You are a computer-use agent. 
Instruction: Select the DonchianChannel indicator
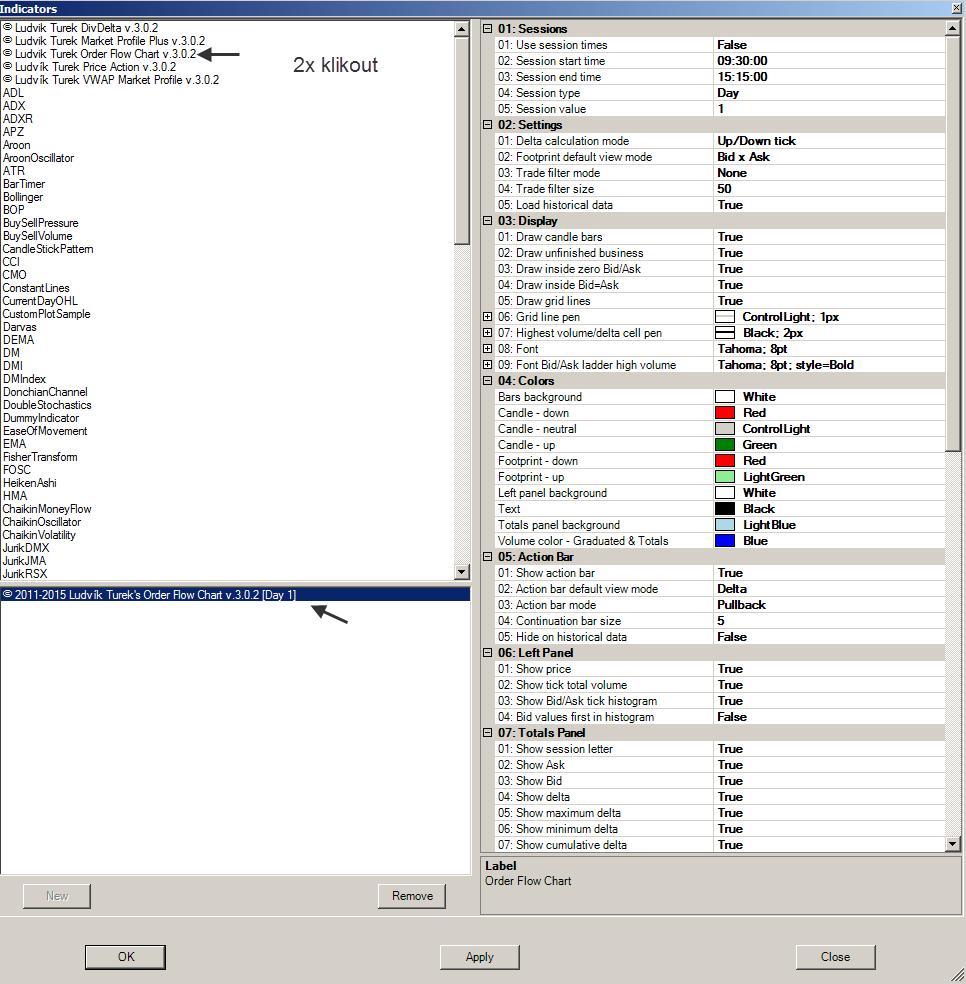[45, 392]
